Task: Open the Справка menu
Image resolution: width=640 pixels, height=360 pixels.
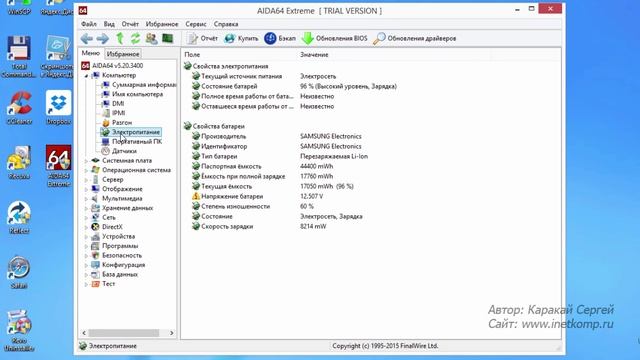Action: [226, 24]
